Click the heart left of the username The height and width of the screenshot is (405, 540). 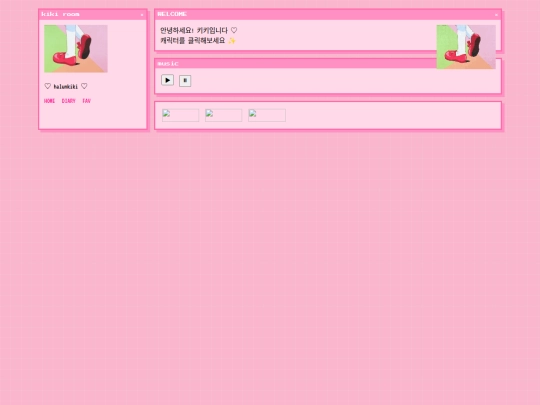pos(48,86)
